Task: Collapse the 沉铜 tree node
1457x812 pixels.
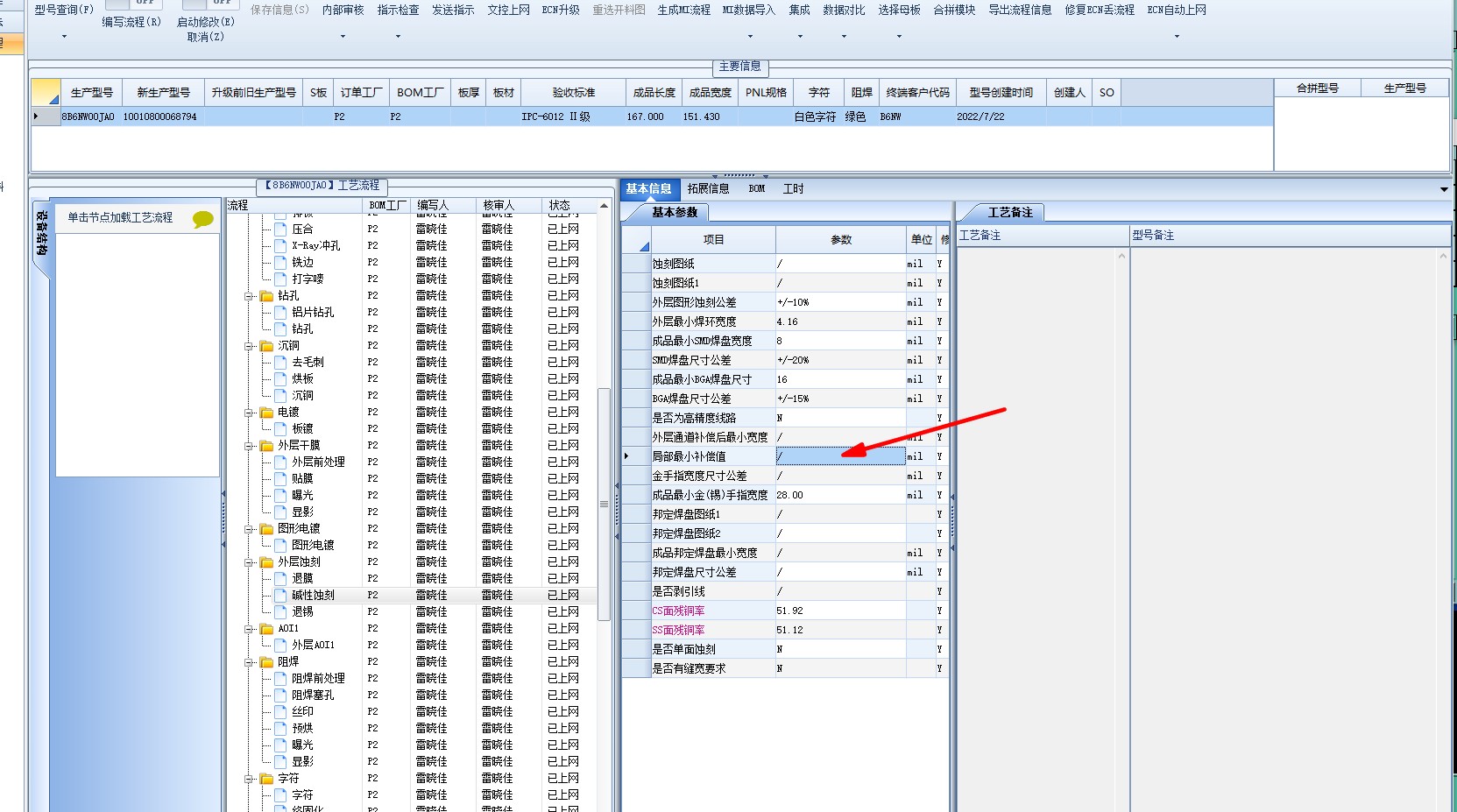Action: point(250,346)
